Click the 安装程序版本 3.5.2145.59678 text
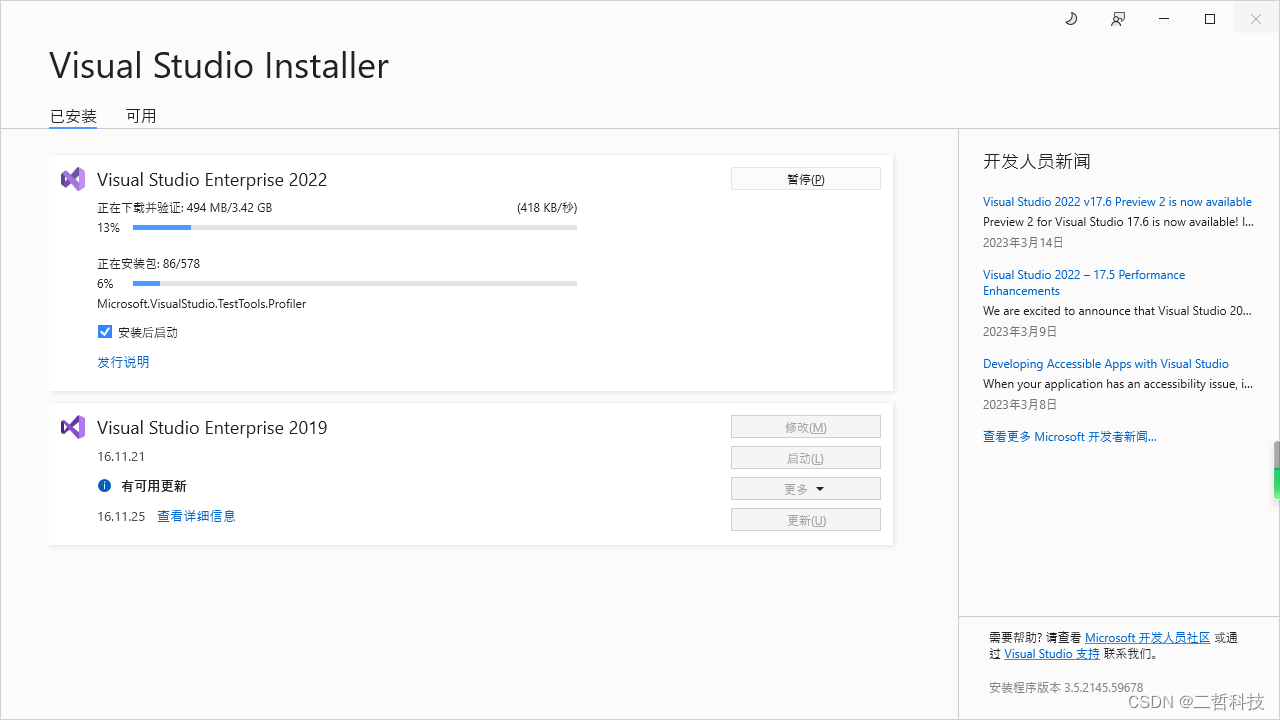 pos(1066,688)
